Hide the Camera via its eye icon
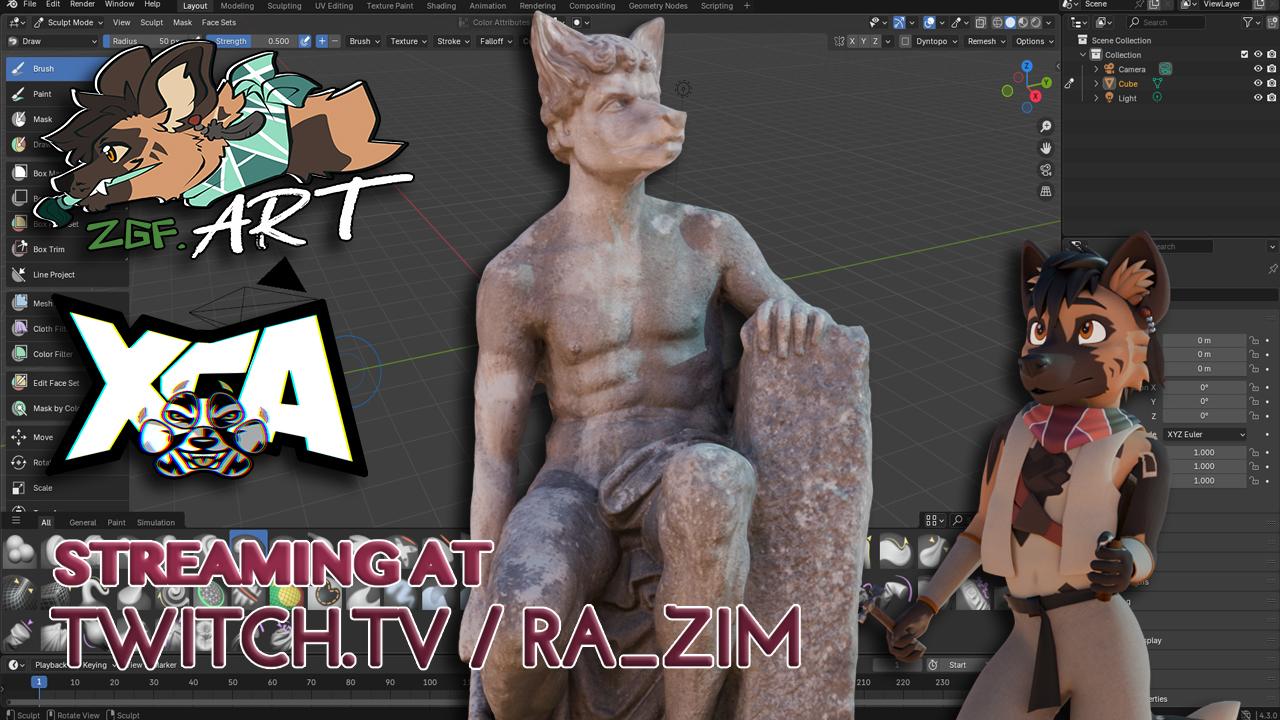This screenshot has height=720, width=1280. [1258, 69]
